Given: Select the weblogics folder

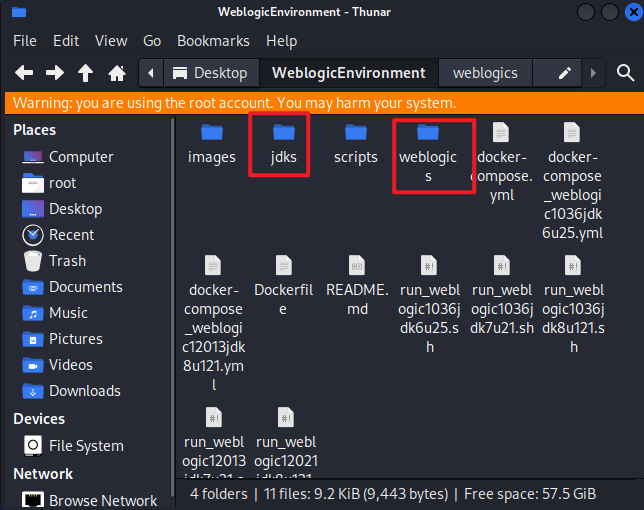Looking at the screenshot, I should click(x=428, y=154).
